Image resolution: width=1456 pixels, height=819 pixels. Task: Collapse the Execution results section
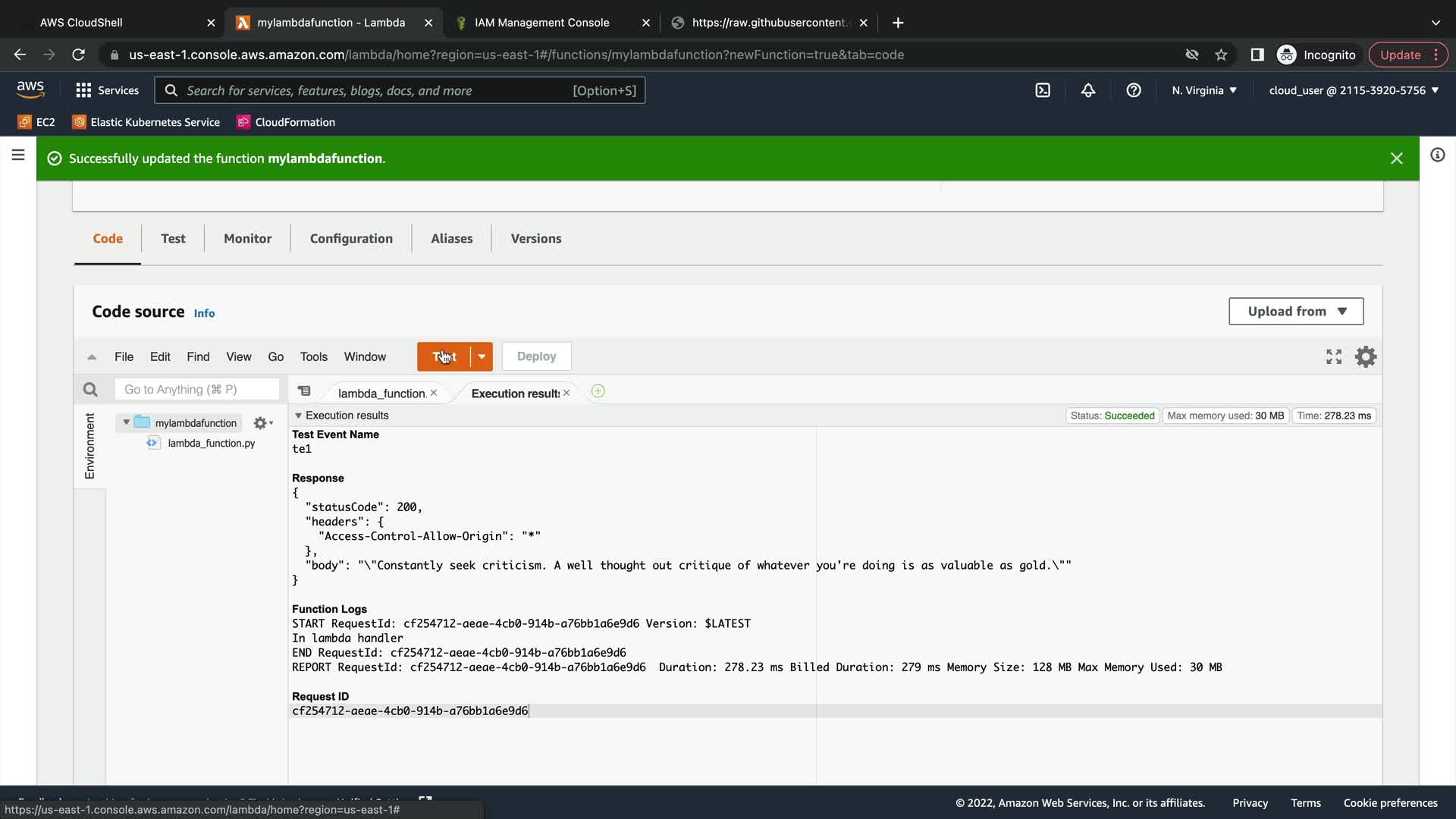tap(298, 416)
